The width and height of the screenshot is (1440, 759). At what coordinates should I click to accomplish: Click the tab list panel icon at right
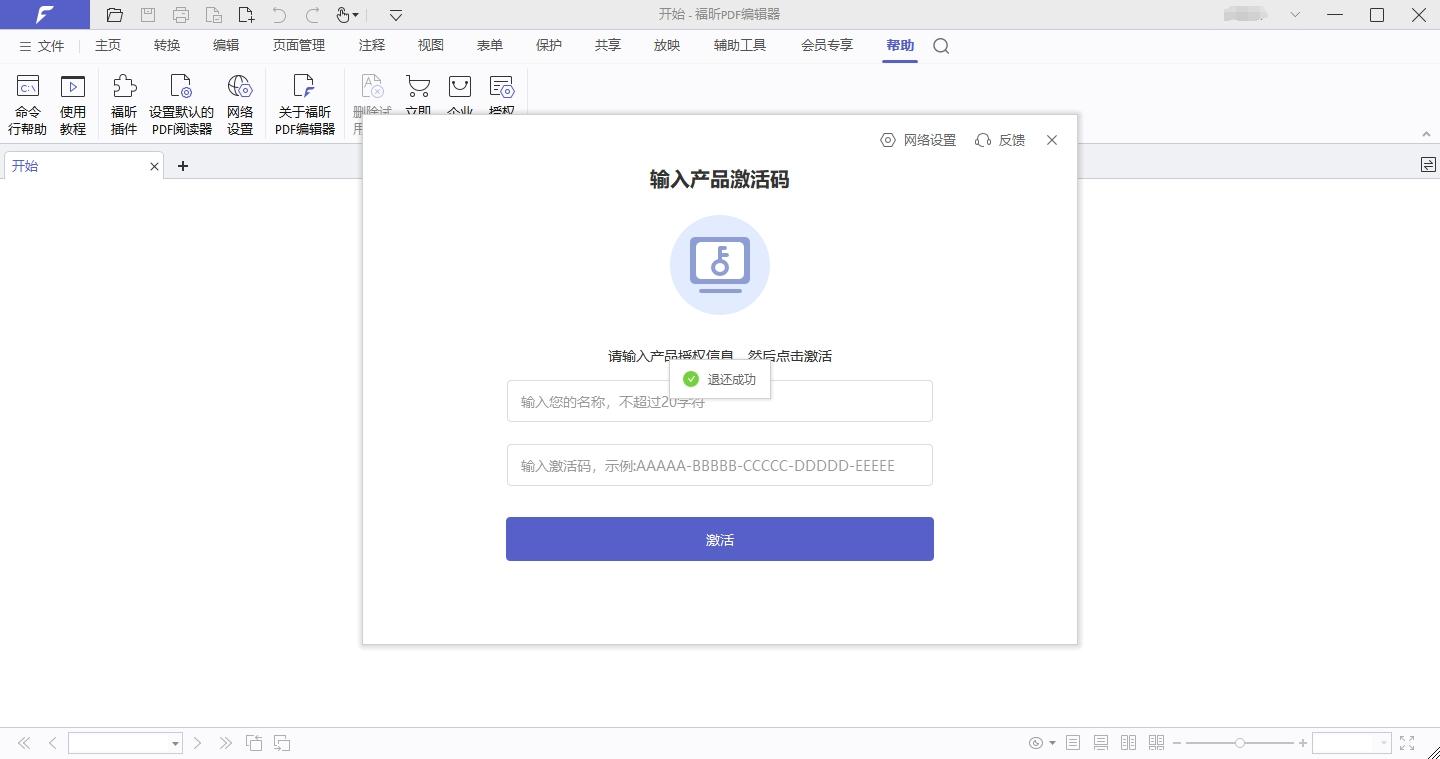point(1428,165)
